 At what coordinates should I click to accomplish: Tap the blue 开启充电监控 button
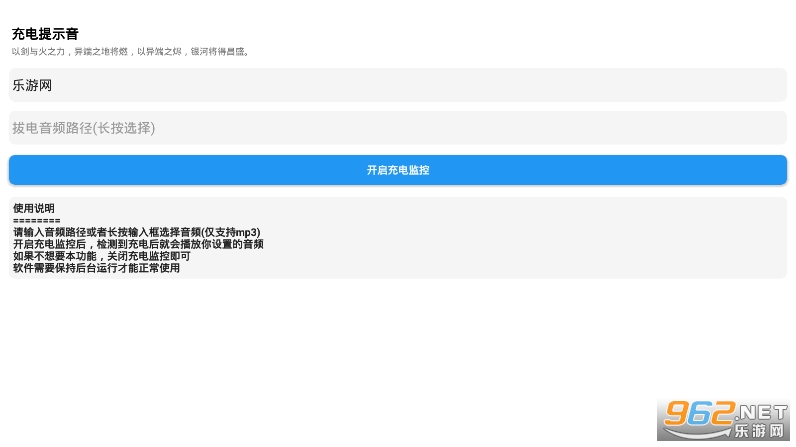[x=398, y=170]
